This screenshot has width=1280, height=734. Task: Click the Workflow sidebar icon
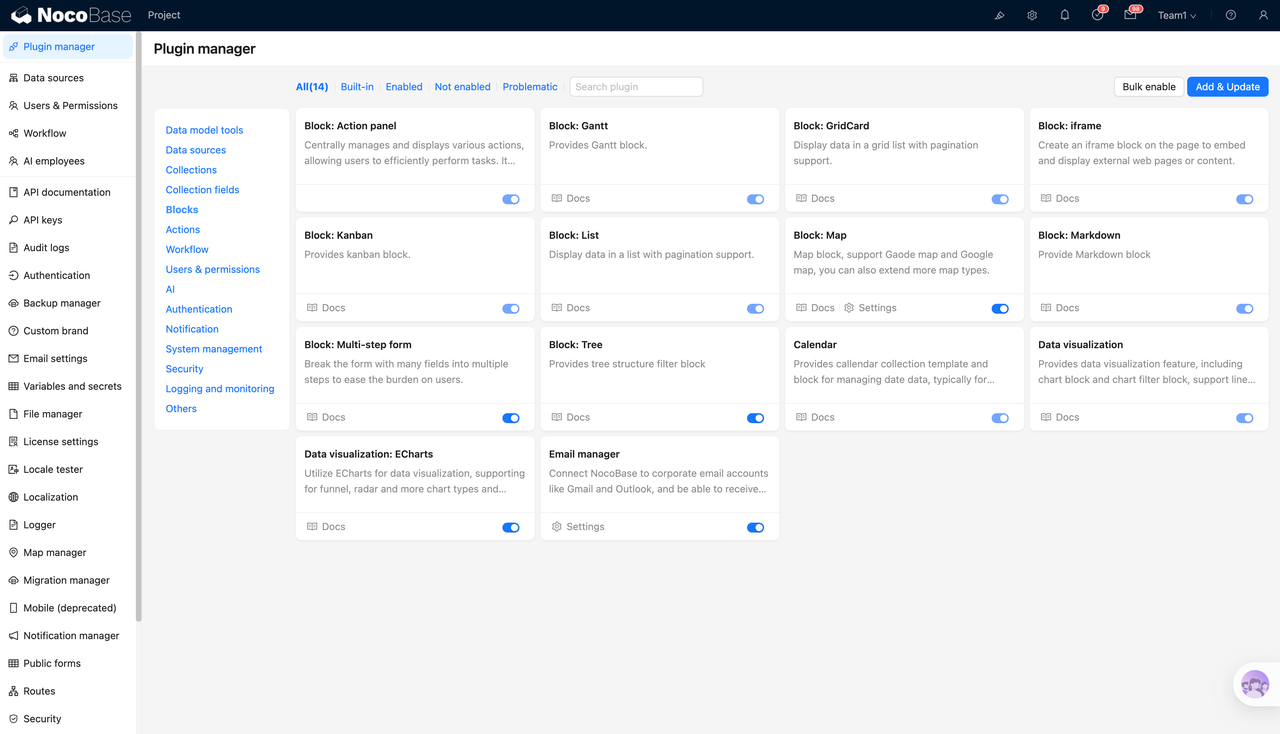pyautogui.click(x=13, y=133)
